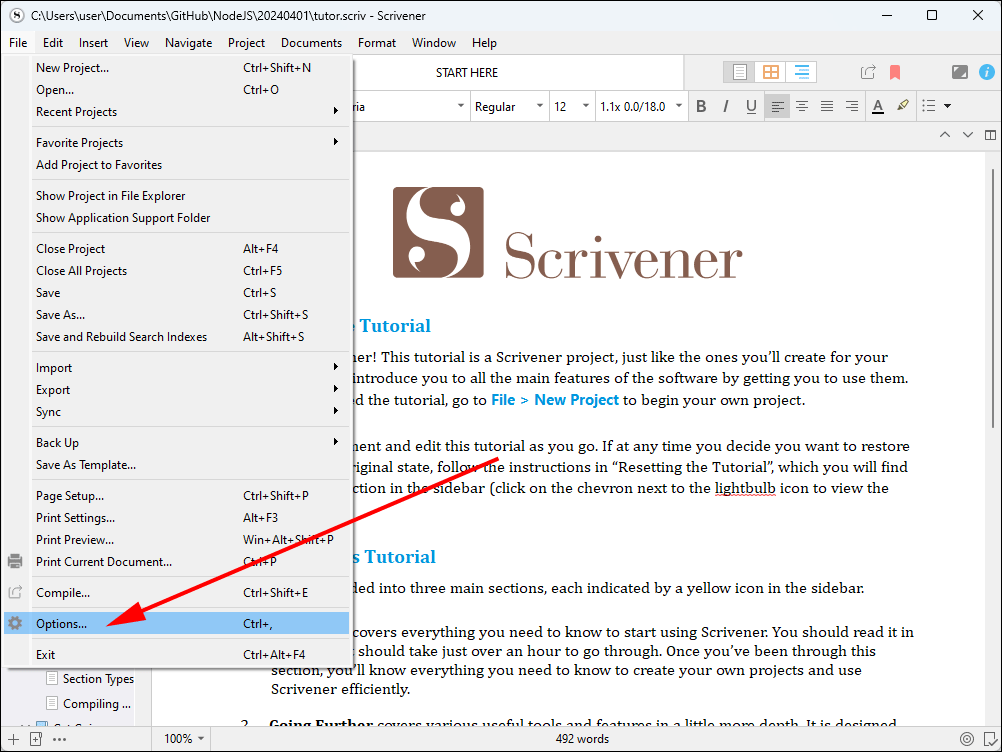This screenshot has height=752, width=1002.
Task: Choose Save As... menu entry
Action: tap(190, 315)
